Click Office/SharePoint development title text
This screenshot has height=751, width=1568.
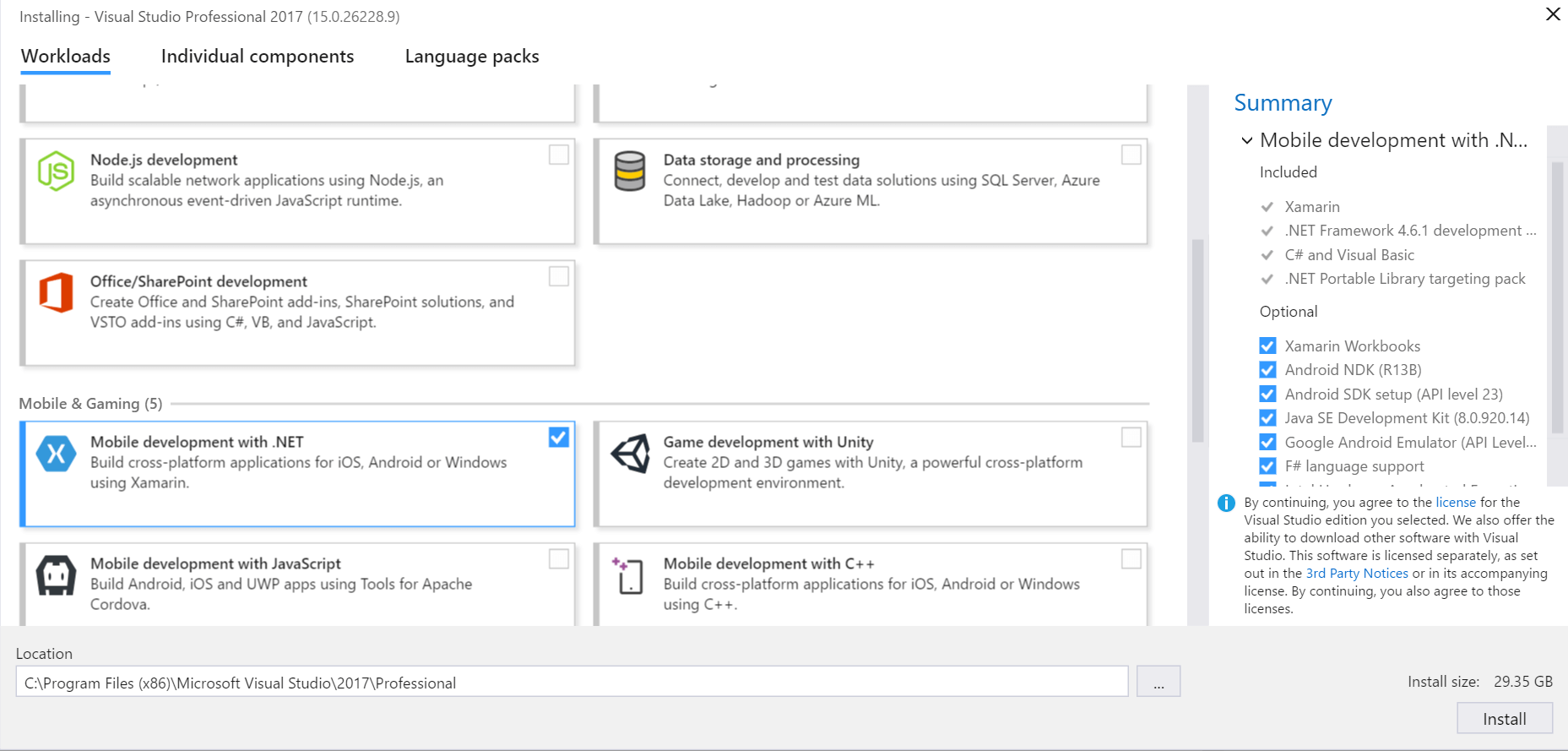tap(198, 281)
